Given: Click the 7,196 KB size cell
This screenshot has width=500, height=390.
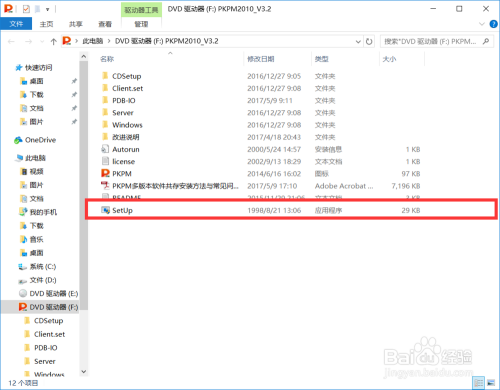Looking at the screenshot, I should (x=406, y=186).
